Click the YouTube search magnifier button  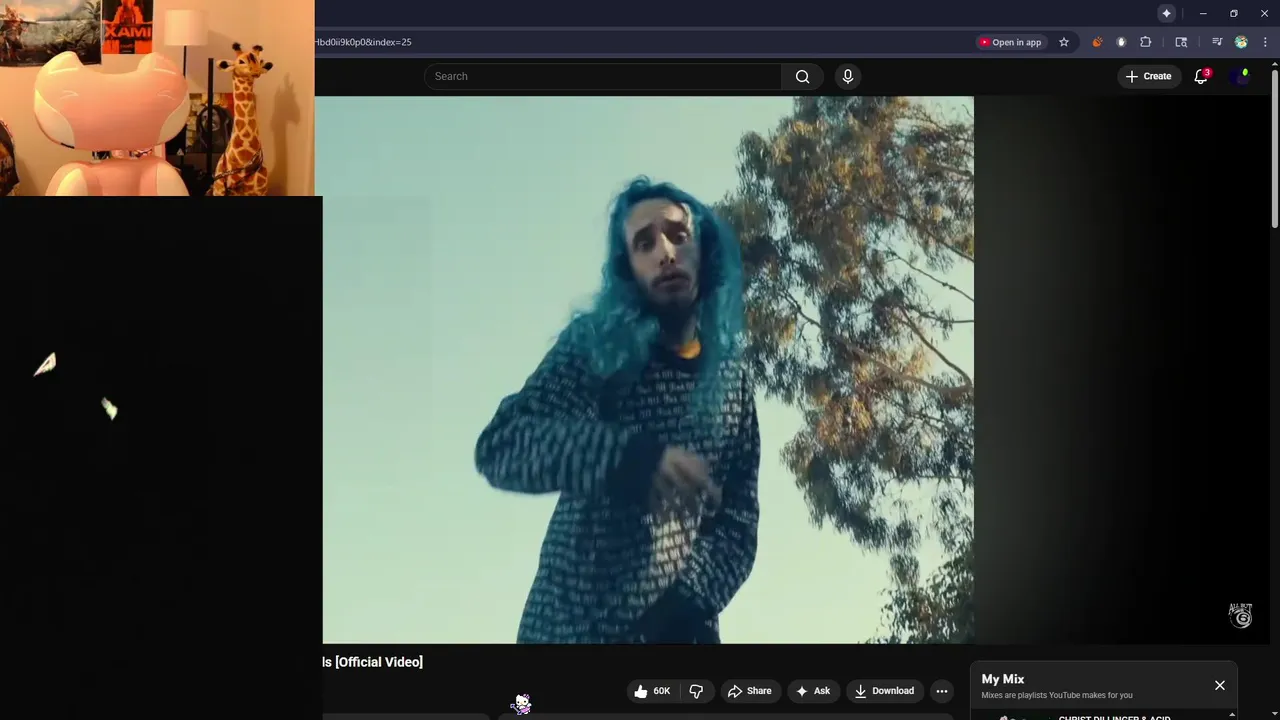click(802, 77)
